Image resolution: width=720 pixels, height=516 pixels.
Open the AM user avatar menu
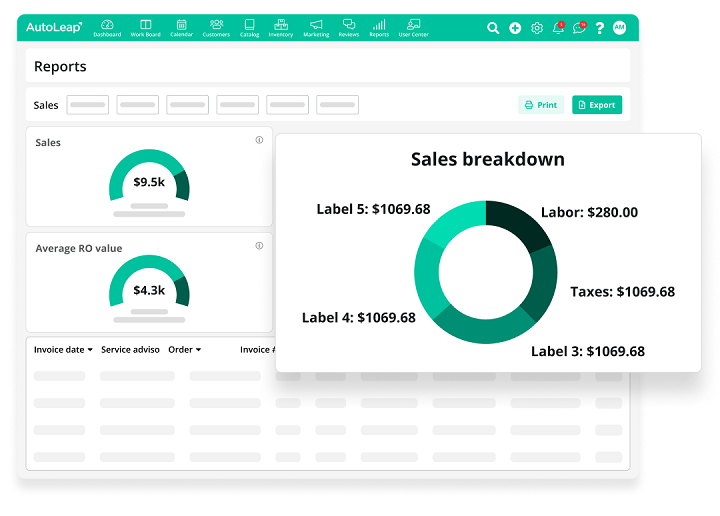(619, 28)
